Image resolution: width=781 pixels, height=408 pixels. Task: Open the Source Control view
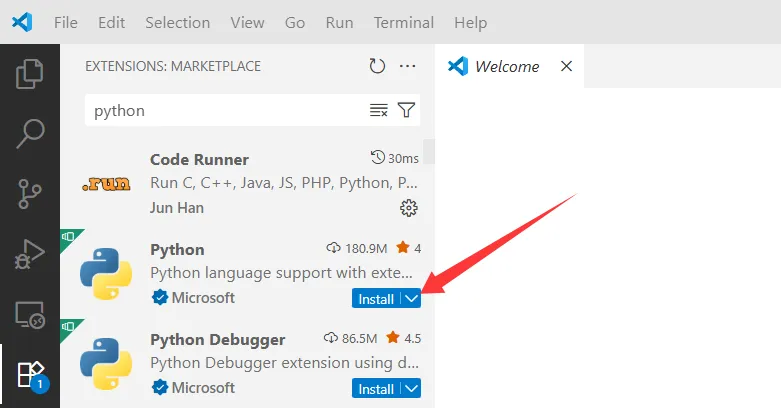(30, 194)
